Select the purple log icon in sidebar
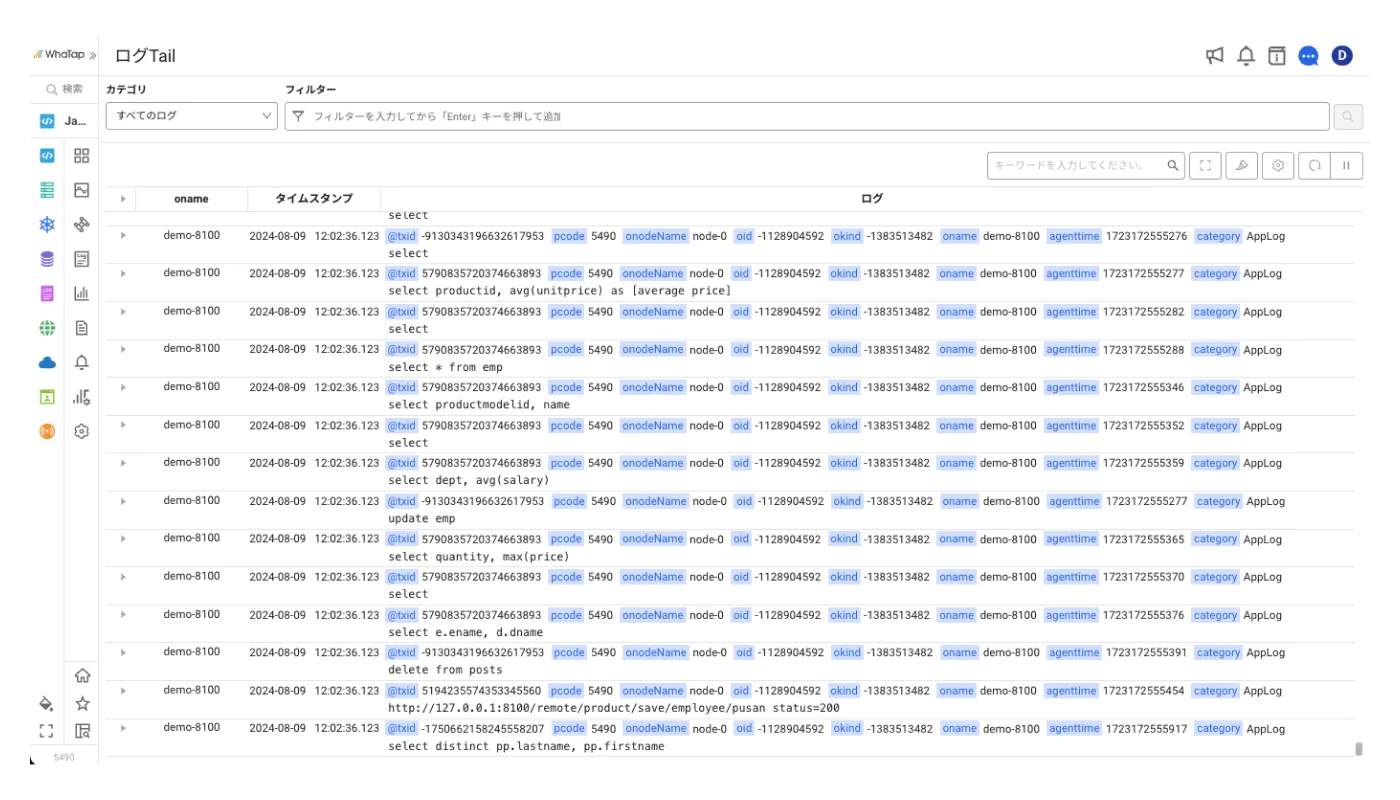The height and width of the screenshot is (800, 1400). (x=47, y=293)
